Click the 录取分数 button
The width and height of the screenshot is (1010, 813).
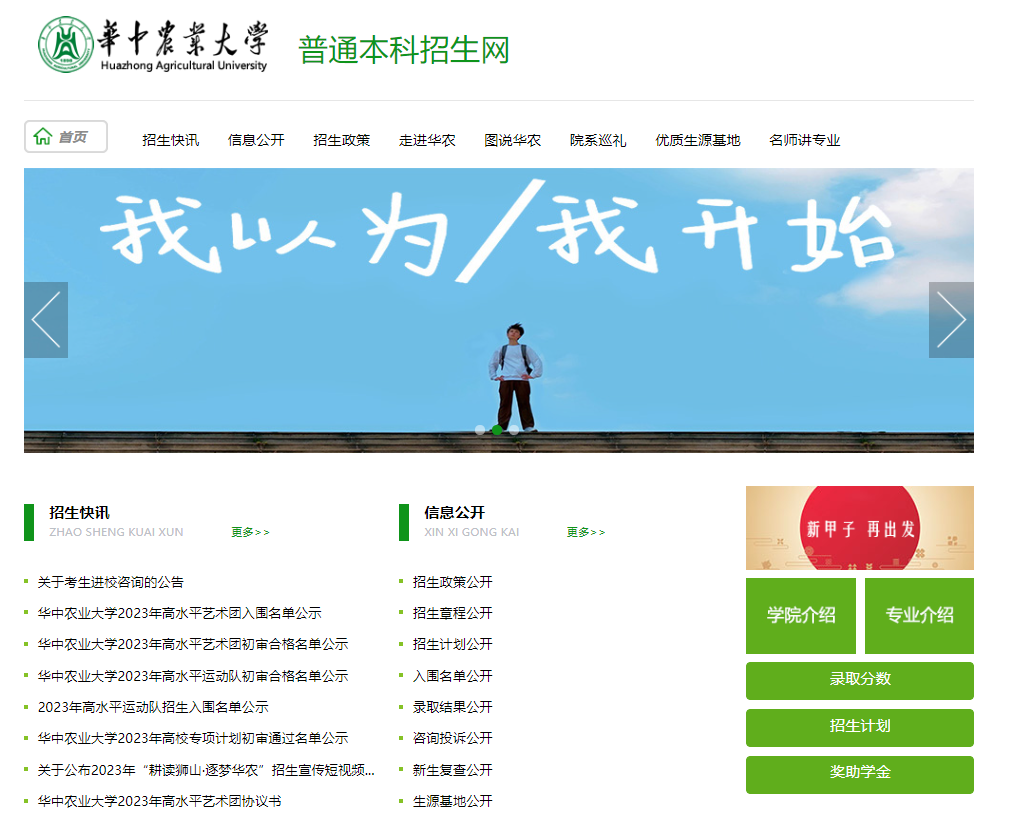[x=859, y=680]
